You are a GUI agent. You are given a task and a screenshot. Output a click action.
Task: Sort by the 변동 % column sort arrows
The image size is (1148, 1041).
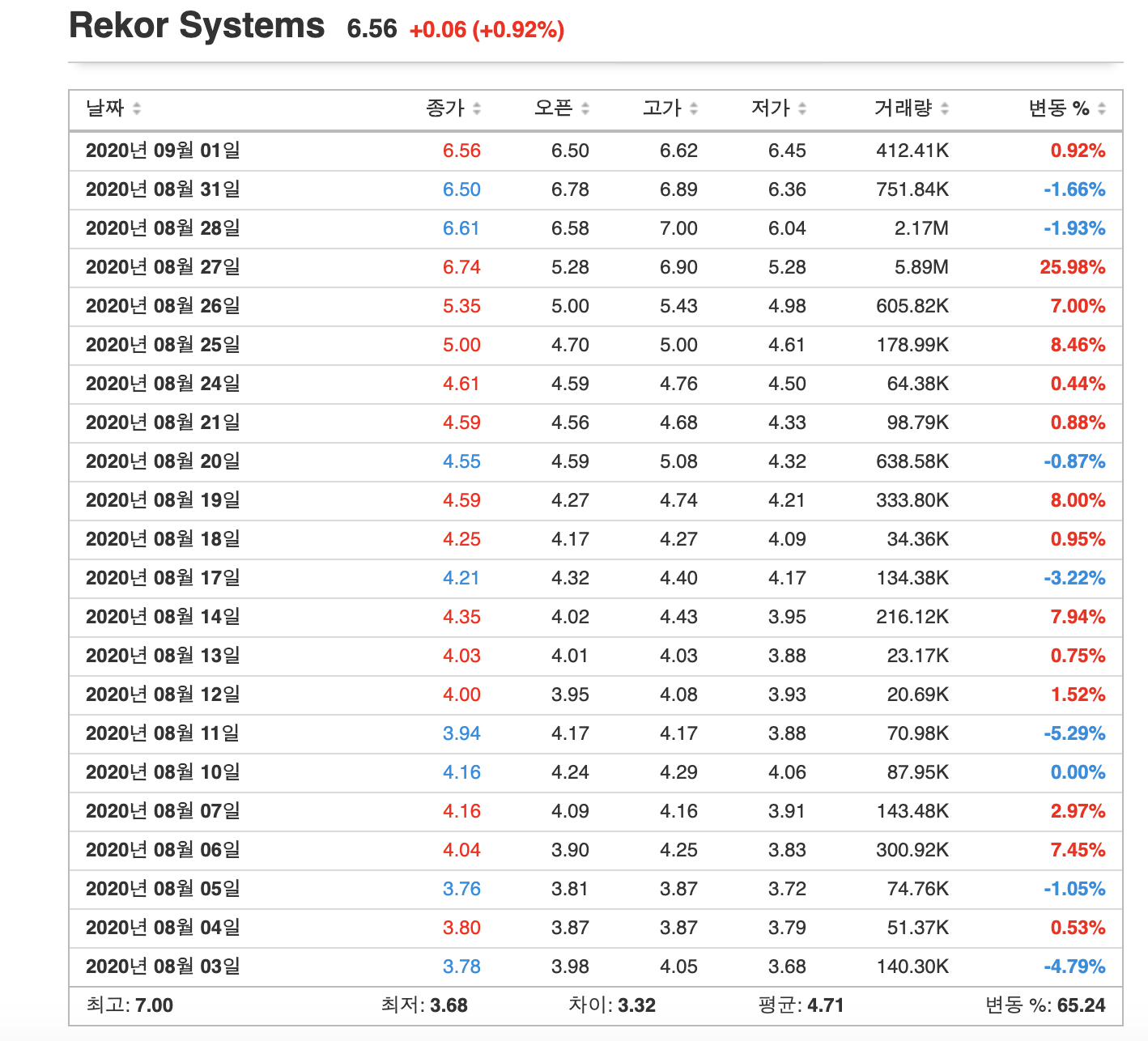[x=1102, y=108]
